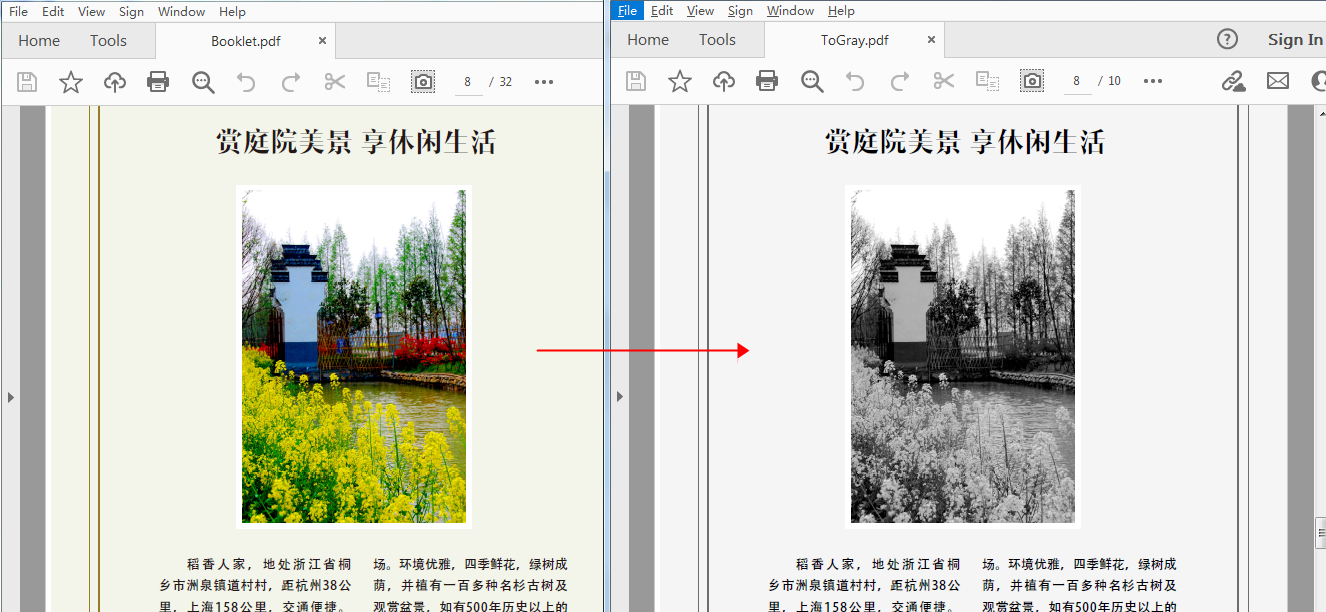Share link icon in ToGray.pdf toolbar

pyautogui.click(x=1234, y=81)
